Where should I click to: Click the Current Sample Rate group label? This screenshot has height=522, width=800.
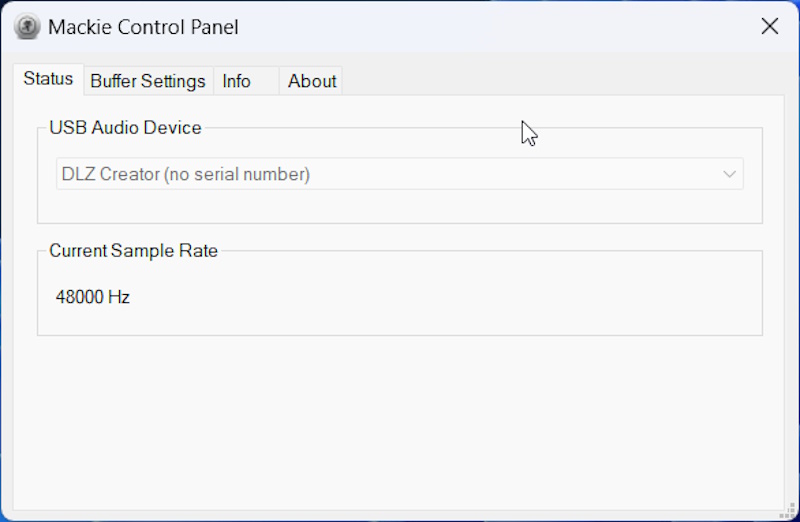[x=134, y=251]
